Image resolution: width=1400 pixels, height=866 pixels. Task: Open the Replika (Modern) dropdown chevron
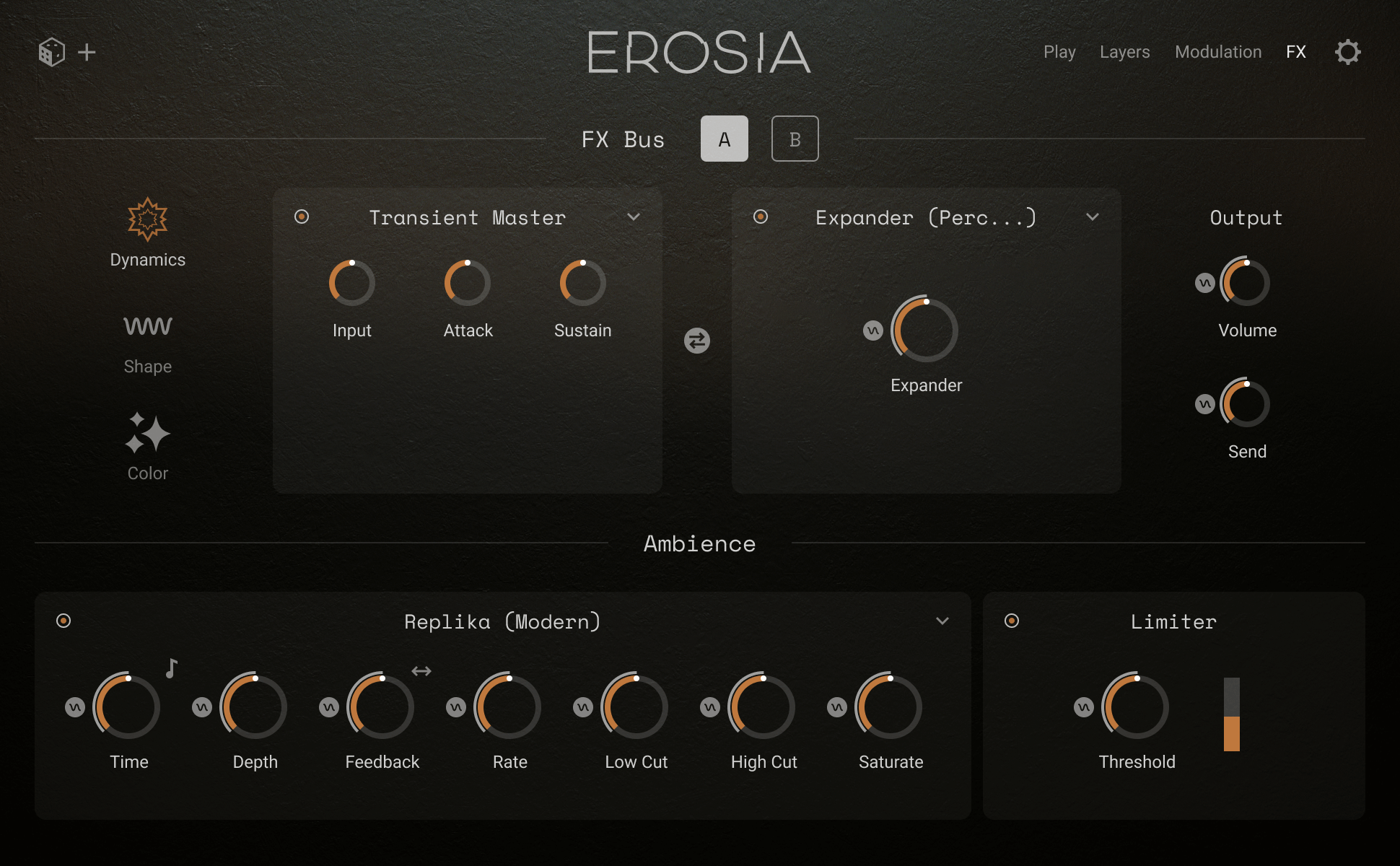(942, 621)
